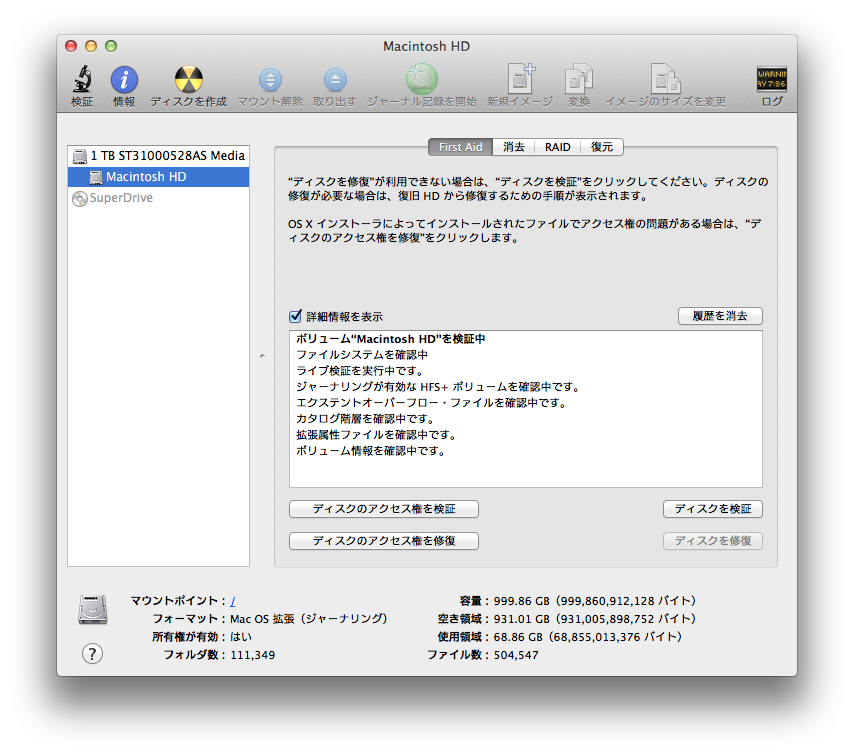Screen dimensions: 854x755
Task: Click log line エクステントオーバーフロー・ファイルを確認中です。
Action: [x=432, y=403]
